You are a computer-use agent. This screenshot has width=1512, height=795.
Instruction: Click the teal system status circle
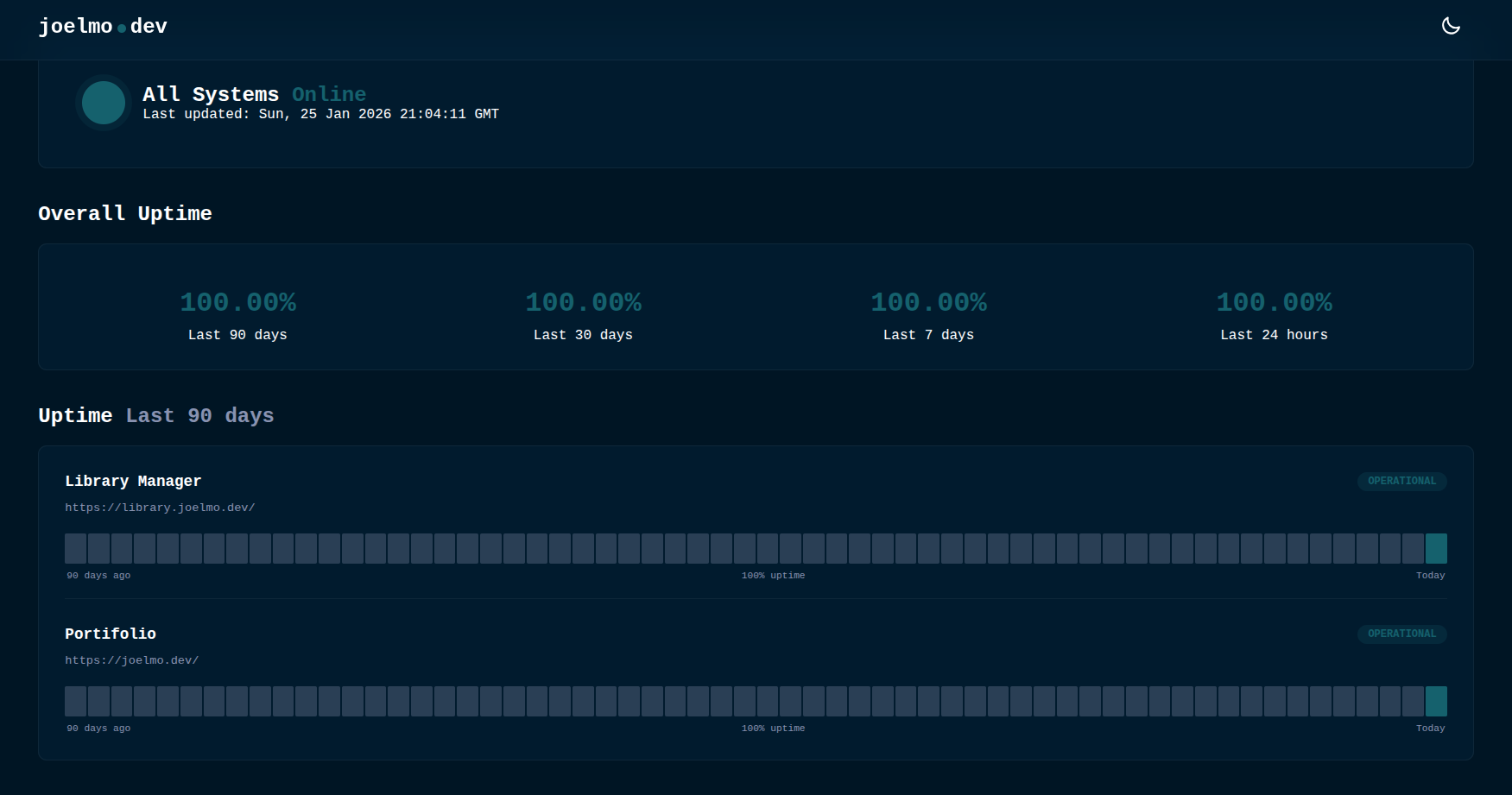[x=104, y=103]
